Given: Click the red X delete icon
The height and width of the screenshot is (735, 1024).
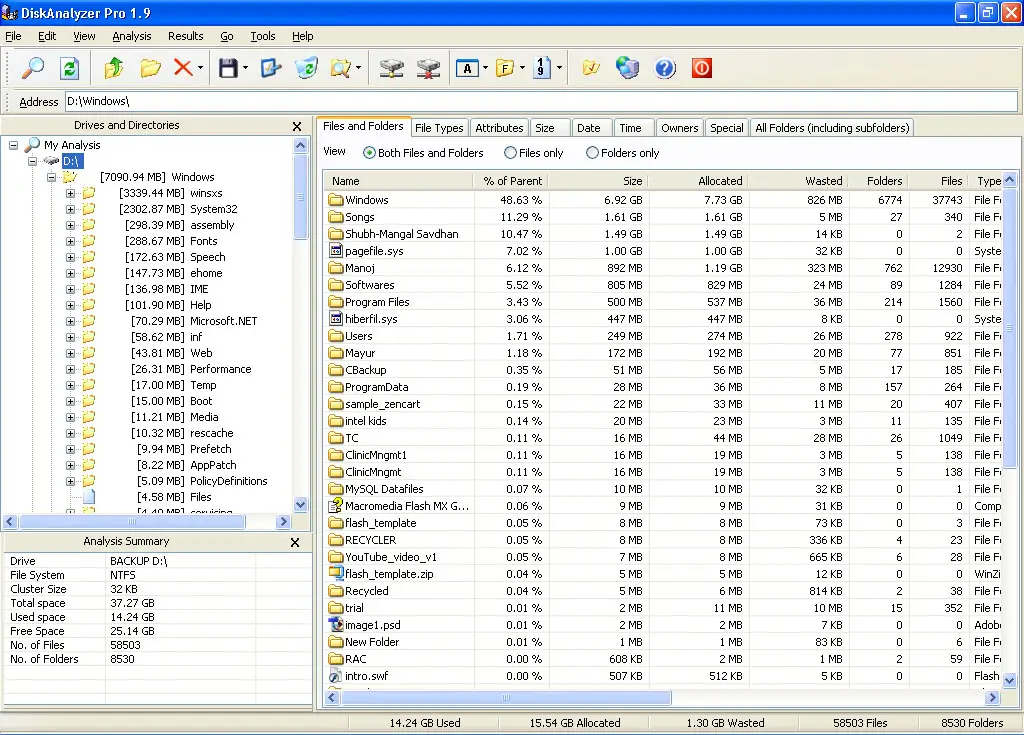Looking at the screenshot, I should [x=183, y=68].
